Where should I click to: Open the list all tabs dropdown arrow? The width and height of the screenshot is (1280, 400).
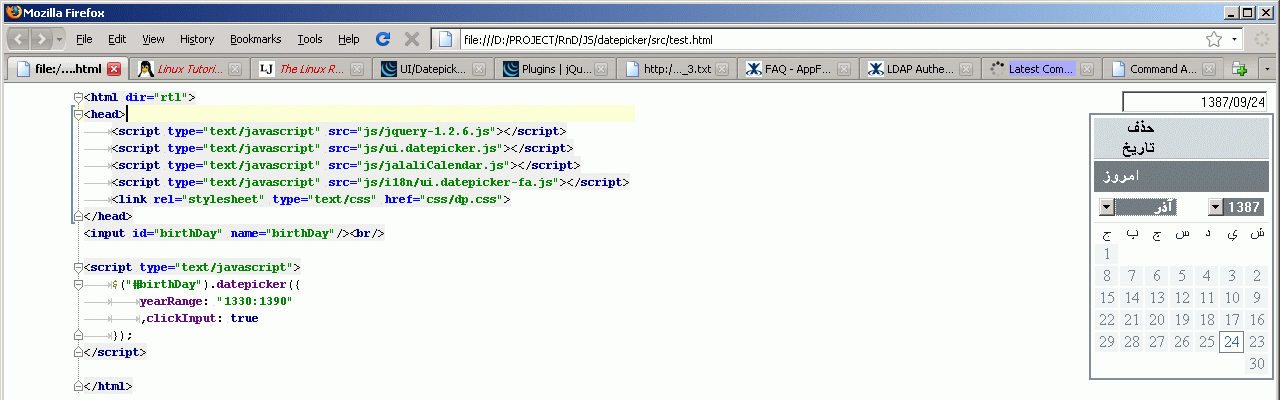(x=1268, y=69)
